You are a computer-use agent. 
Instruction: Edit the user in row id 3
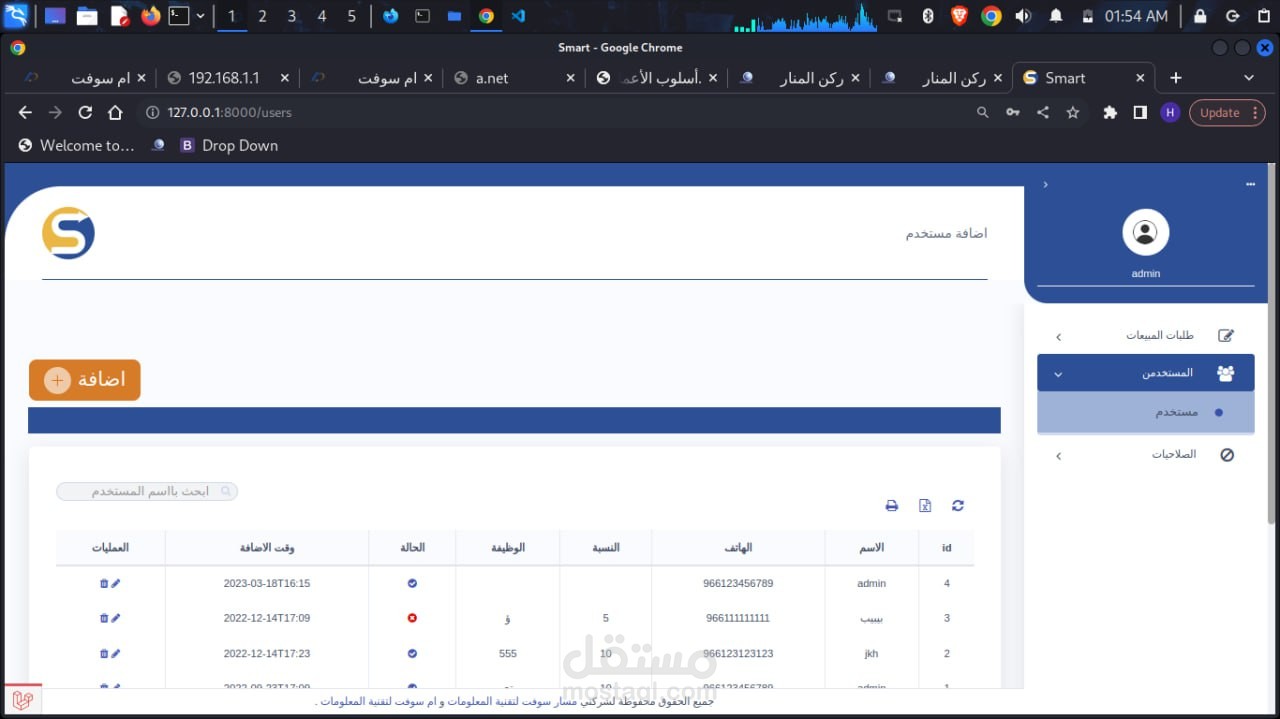(115, 618)
